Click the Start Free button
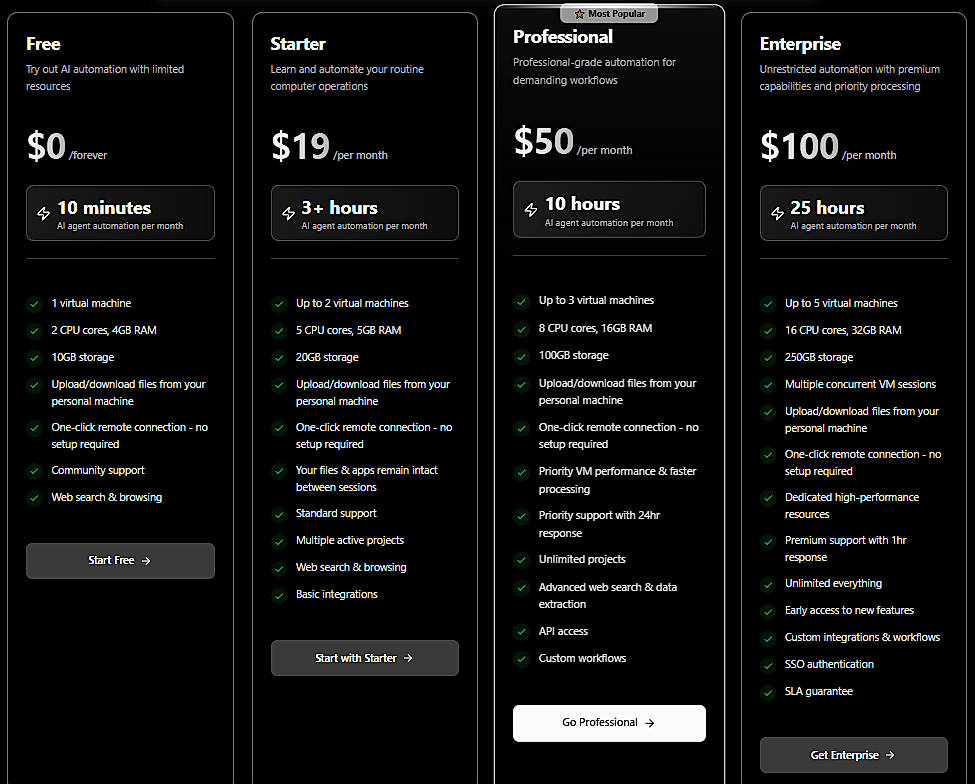 (120, 561)
